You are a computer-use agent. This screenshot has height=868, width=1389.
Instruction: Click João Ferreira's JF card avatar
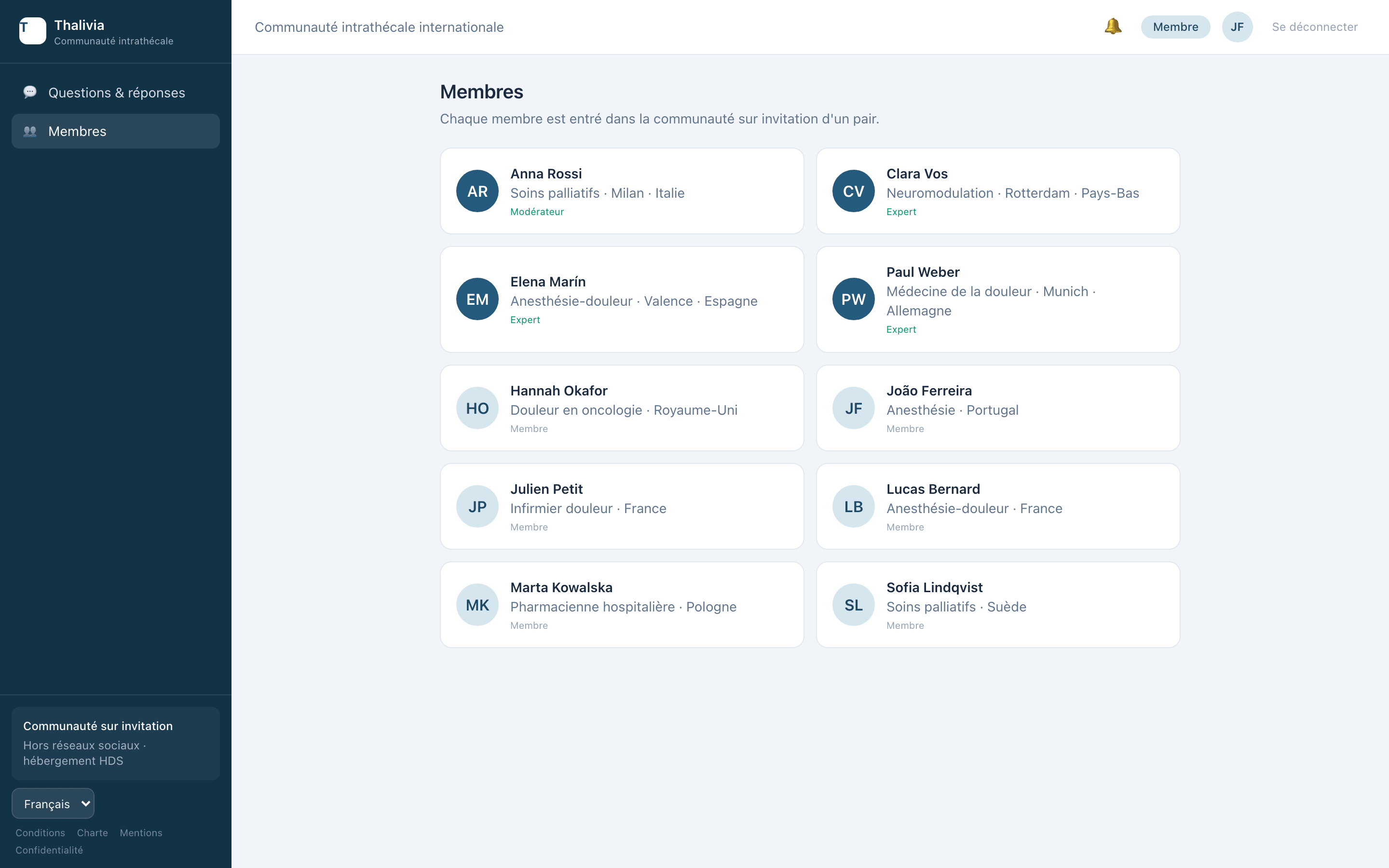(853, 408)
